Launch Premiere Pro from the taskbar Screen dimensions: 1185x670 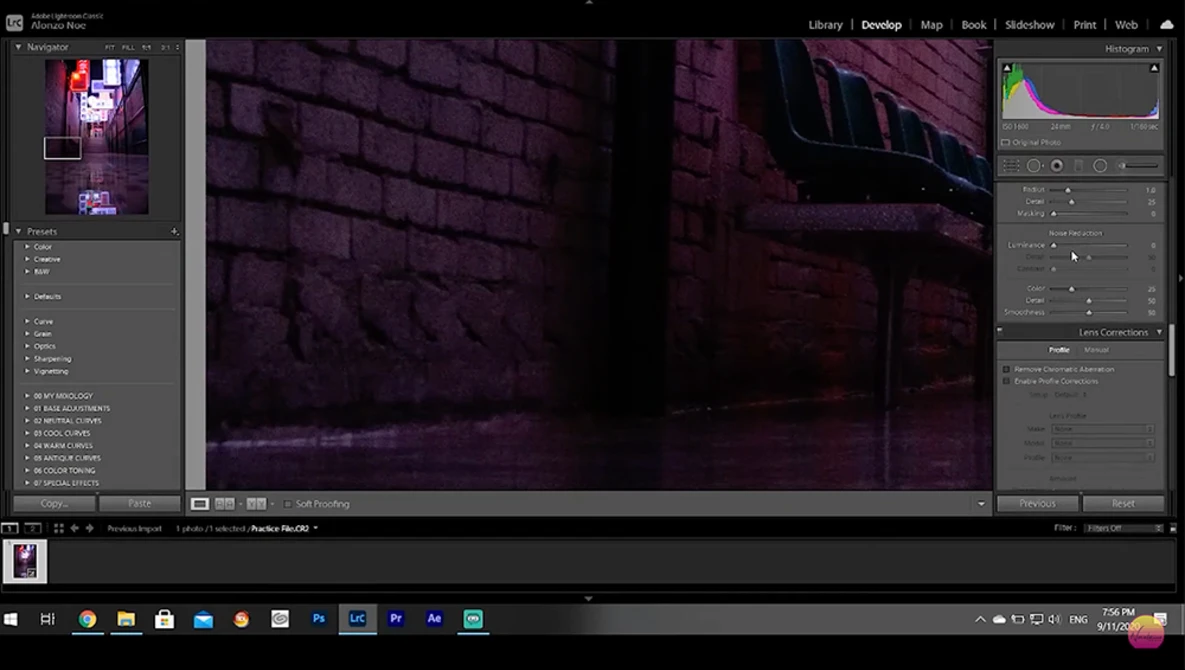click(395, 619)
